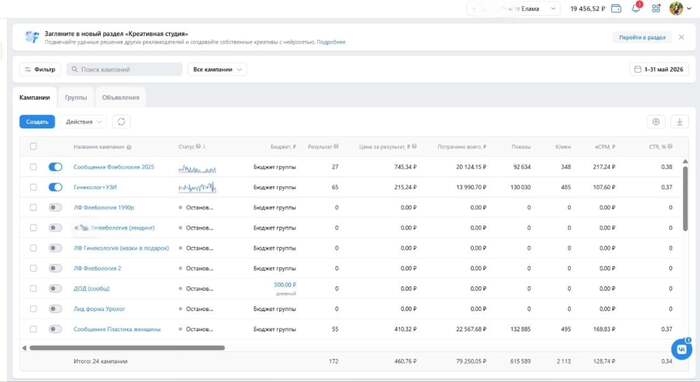Click the Итого: 24 кампании summary
Screen dimensions: 700x382
[x=100, y=361]
